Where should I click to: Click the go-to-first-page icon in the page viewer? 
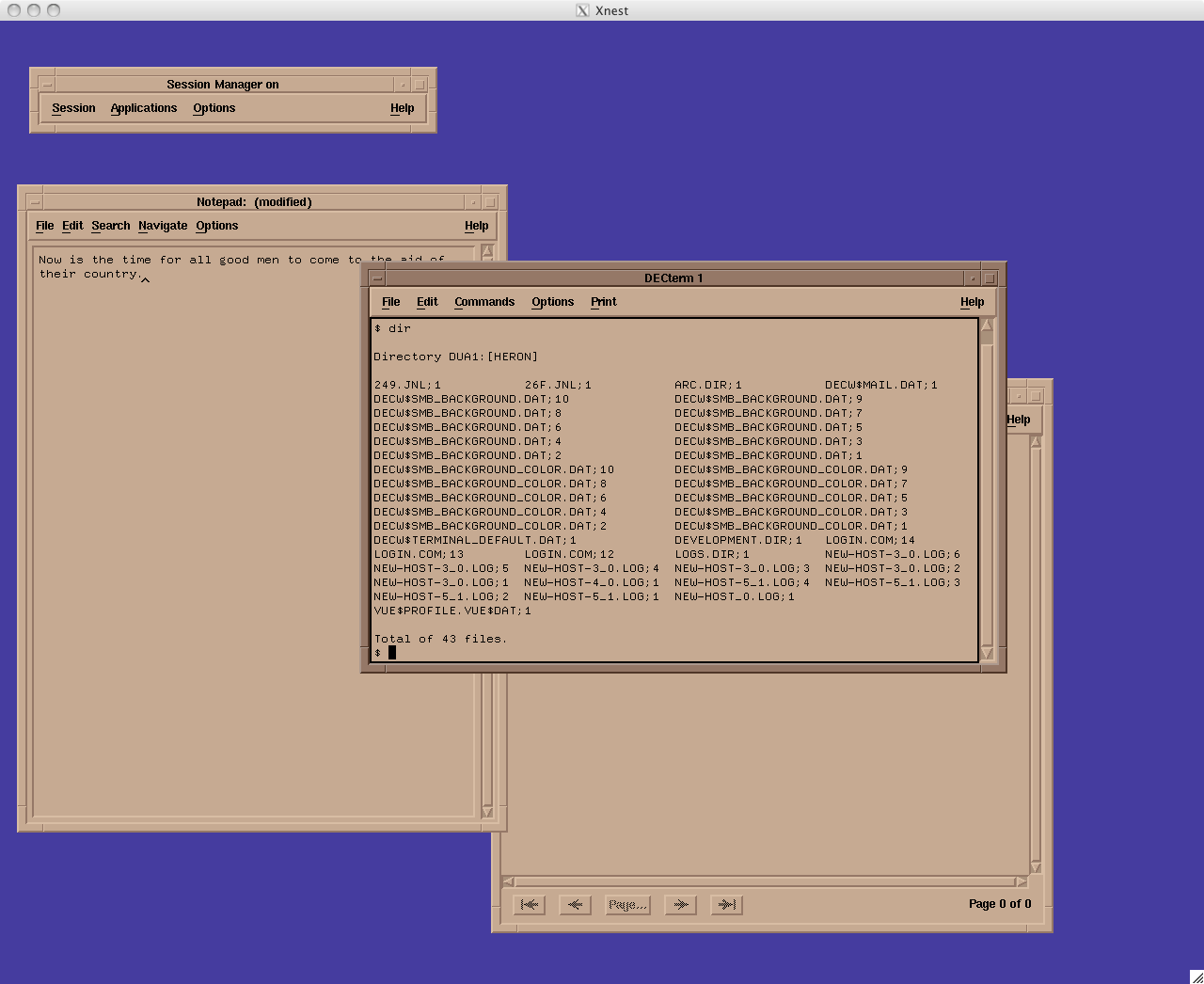(x=530, y=904)
